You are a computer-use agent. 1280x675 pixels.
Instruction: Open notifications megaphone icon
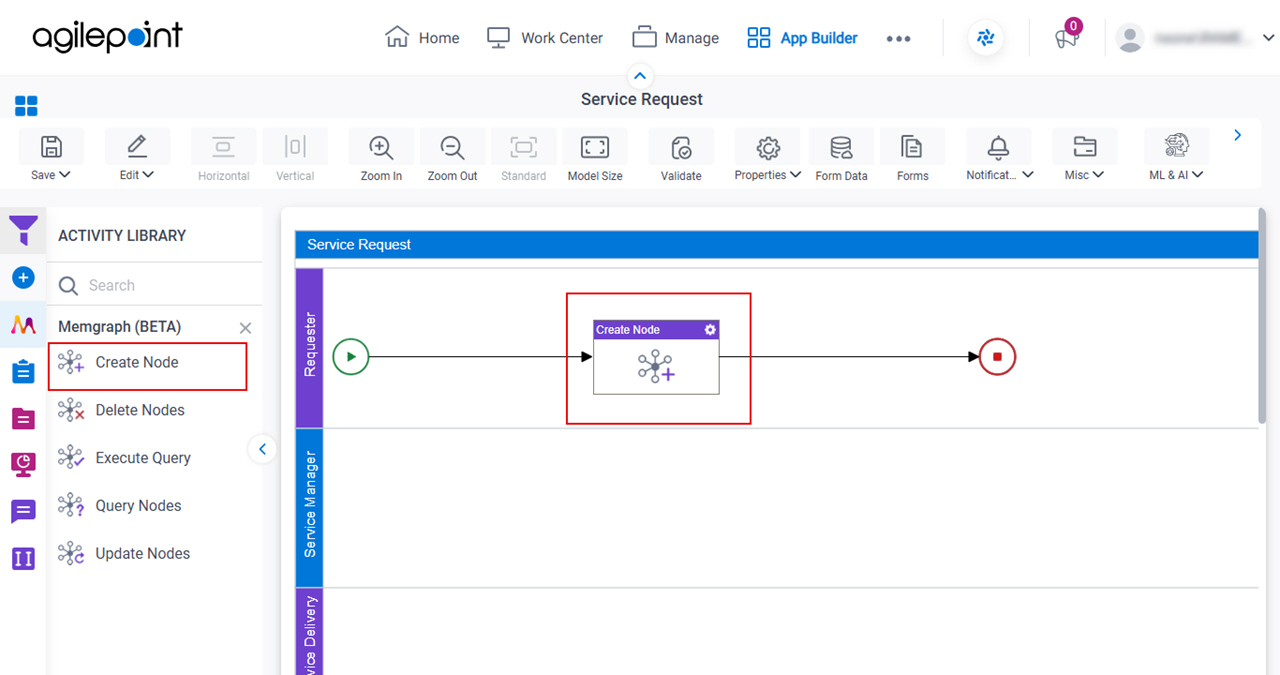tap(1066, 39)
